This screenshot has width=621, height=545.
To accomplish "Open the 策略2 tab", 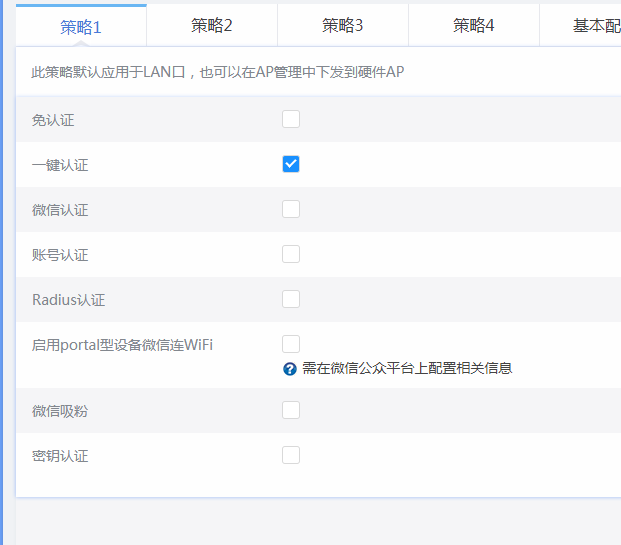I will [x=212, y=26].
